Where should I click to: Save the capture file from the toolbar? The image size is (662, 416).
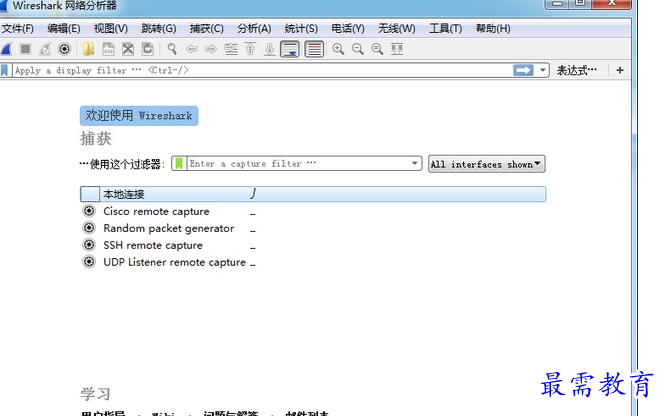109,49
